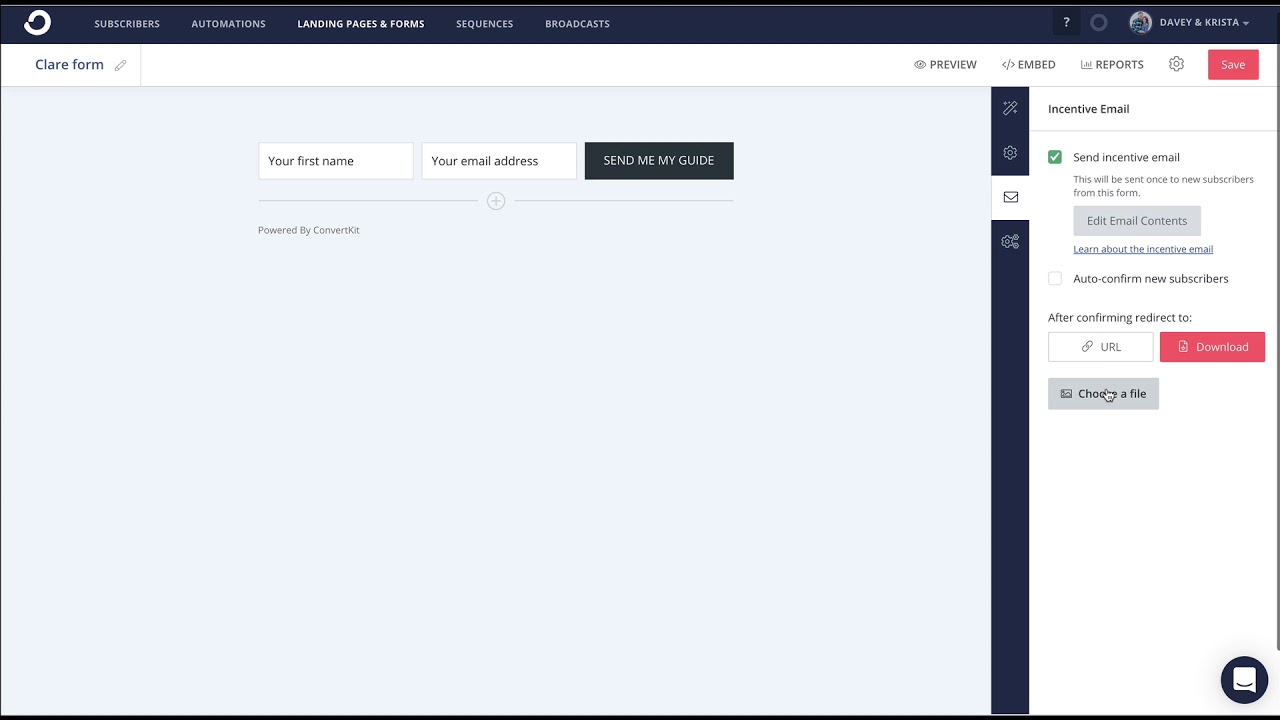
Task: Enable Auto-confirm new subscribers checkbox
Action: coord(1055,278)
